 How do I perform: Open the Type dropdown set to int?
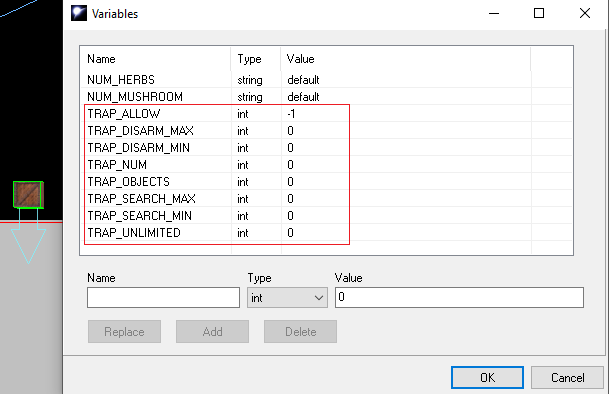pos(287,298)
